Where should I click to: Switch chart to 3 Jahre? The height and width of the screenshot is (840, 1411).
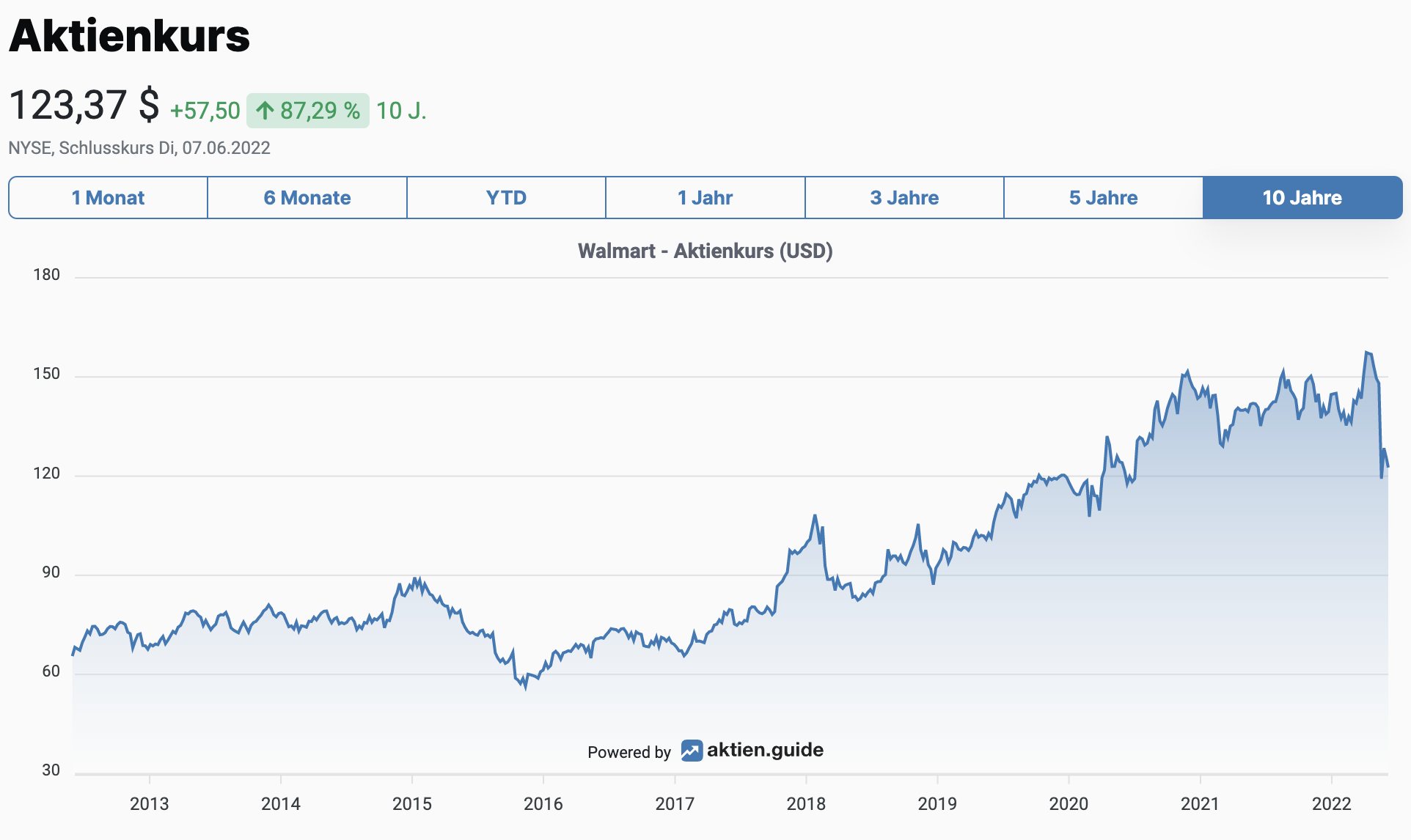pos(905,198)
